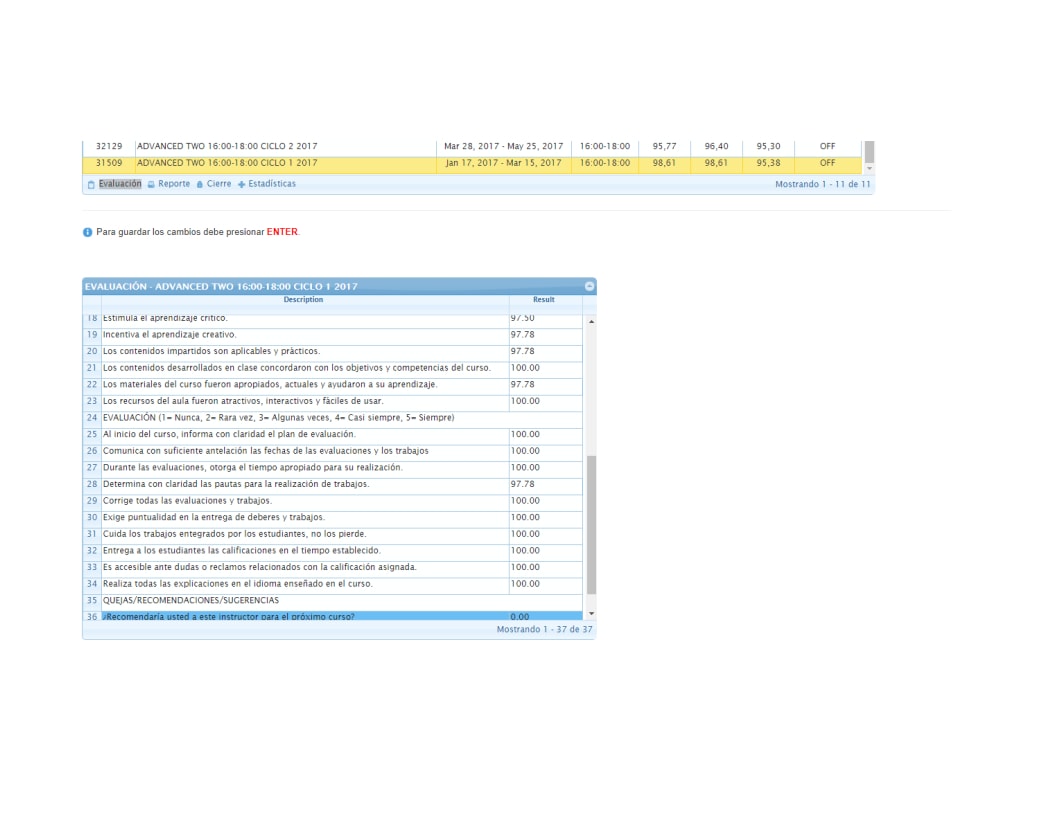Select row 33 Es accesible ante dudas

[x=332, y=567]
